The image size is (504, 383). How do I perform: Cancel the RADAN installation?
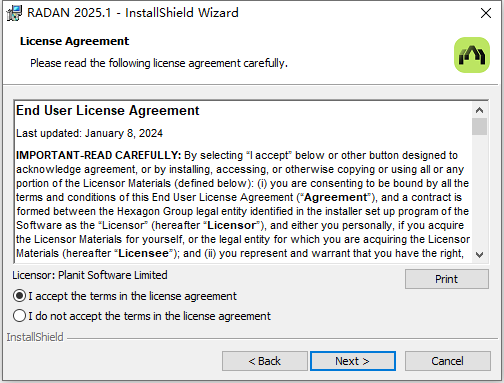(447, 361)
